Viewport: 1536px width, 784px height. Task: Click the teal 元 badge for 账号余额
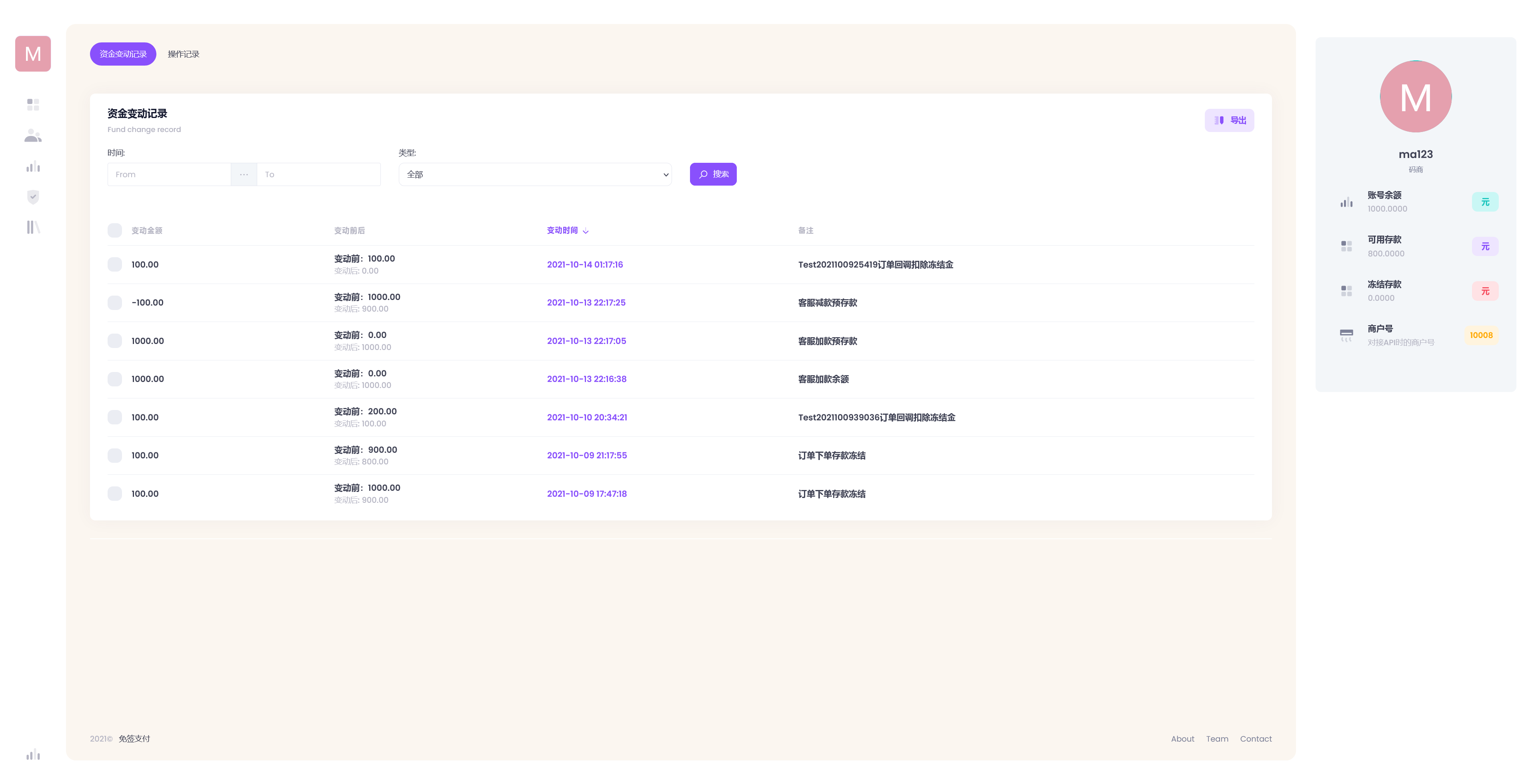[1485, 202]
